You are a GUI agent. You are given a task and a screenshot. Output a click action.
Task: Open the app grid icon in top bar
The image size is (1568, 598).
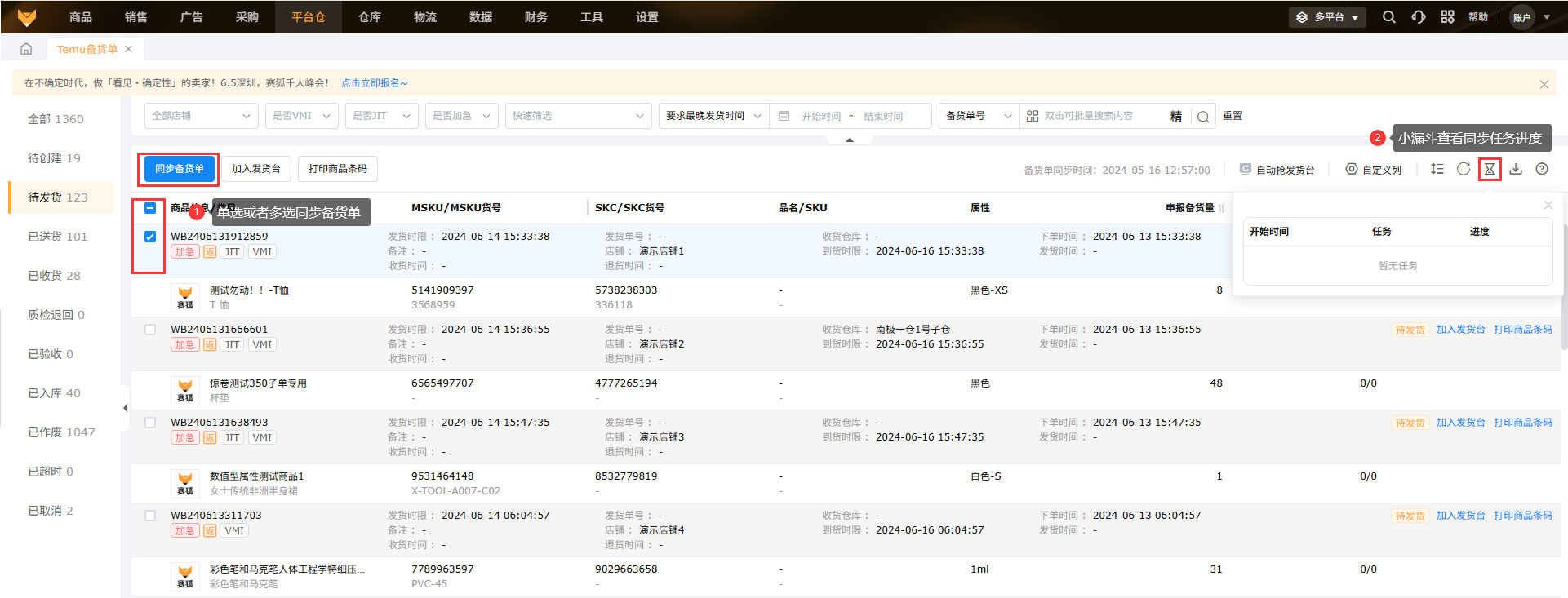click(1447, 17)
